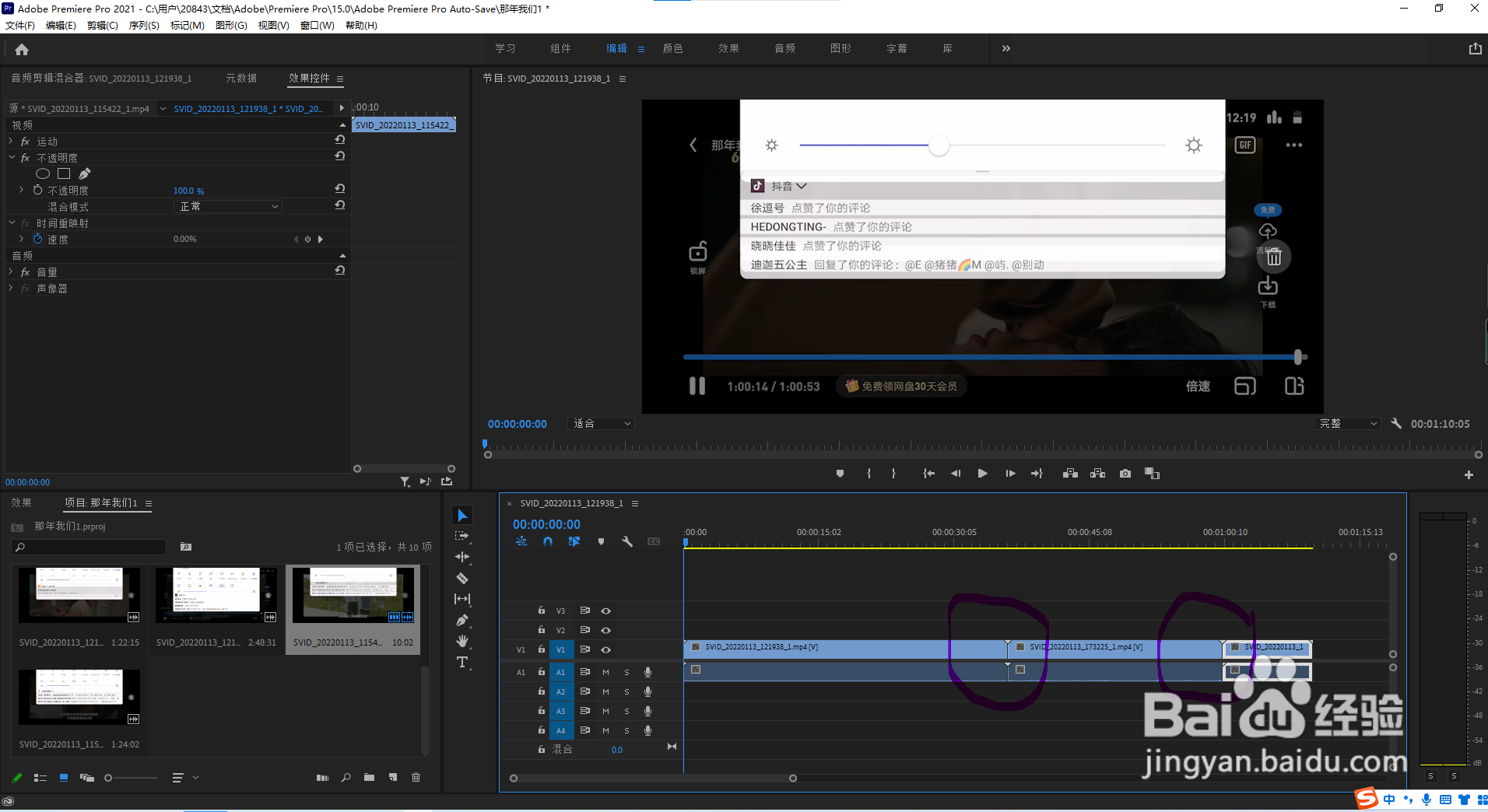Screen dimensions: 1488x812
Task: Collapse Time Remapping (时间重映射) effect
Action: (x=11, y=223)
